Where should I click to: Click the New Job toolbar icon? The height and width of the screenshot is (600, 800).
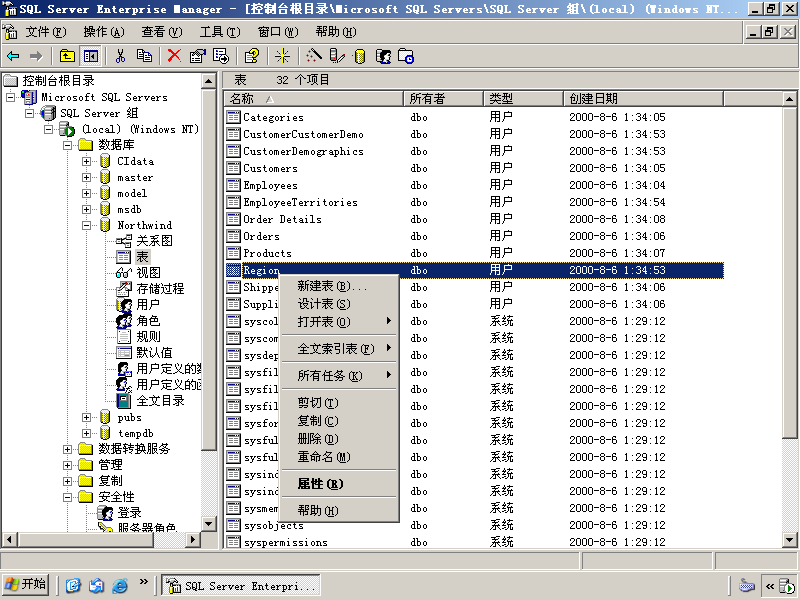point(406,56)
